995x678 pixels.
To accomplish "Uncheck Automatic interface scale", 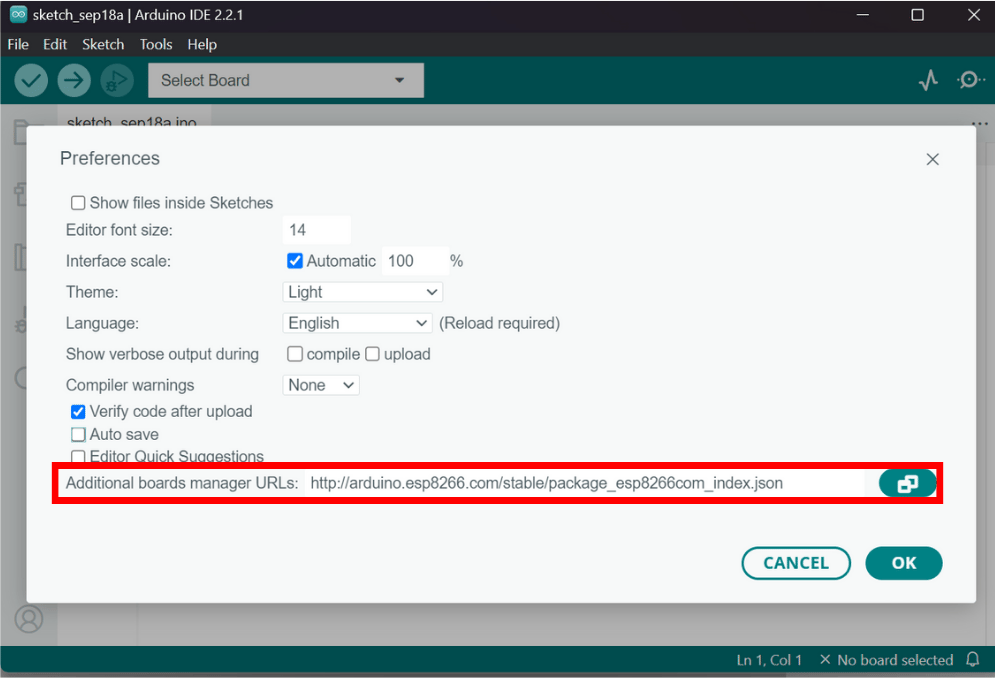I will click(x=294, y=261).
